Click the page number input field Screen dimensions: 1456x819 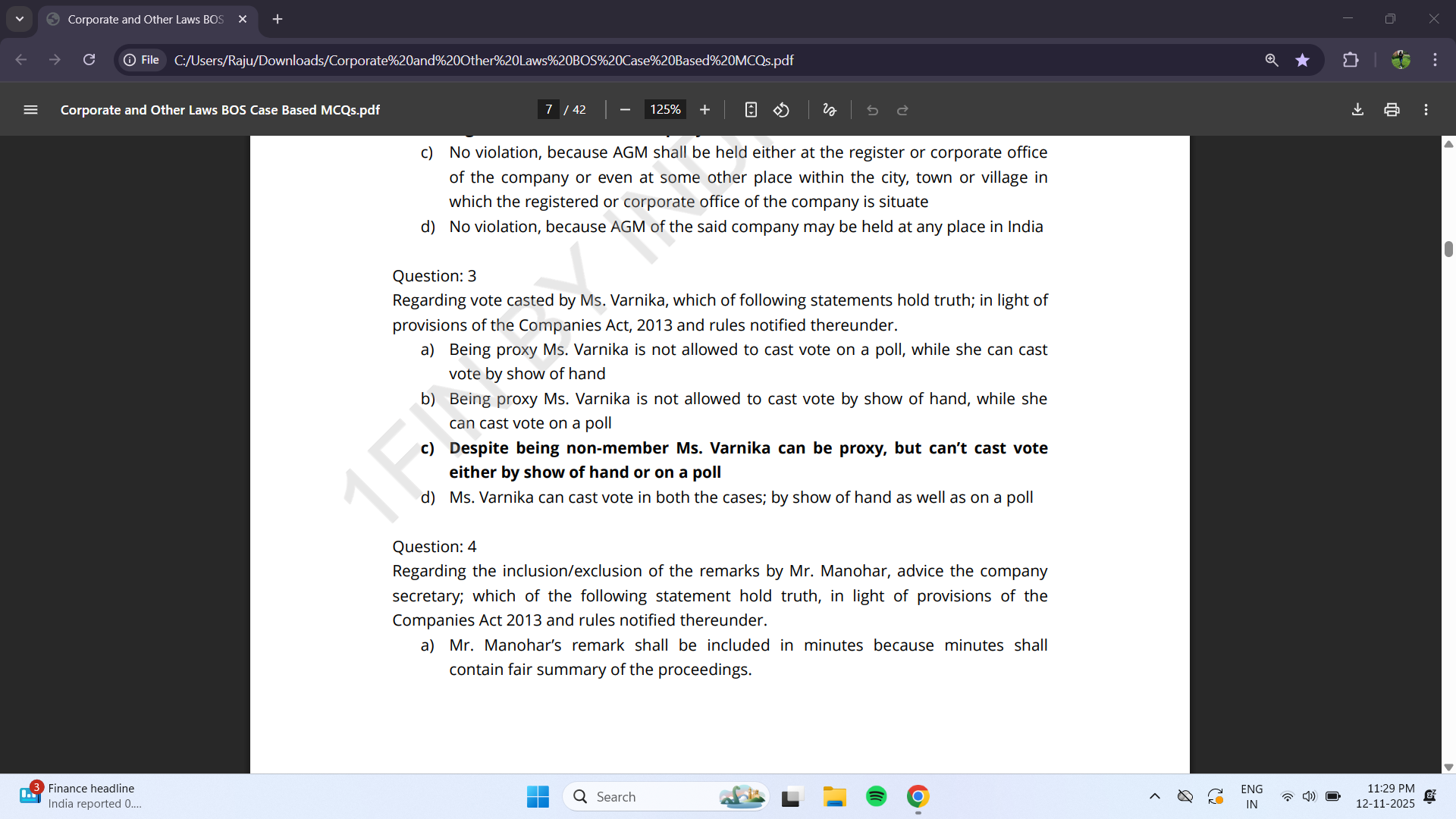pyautogui.click(x=548, y=110)
